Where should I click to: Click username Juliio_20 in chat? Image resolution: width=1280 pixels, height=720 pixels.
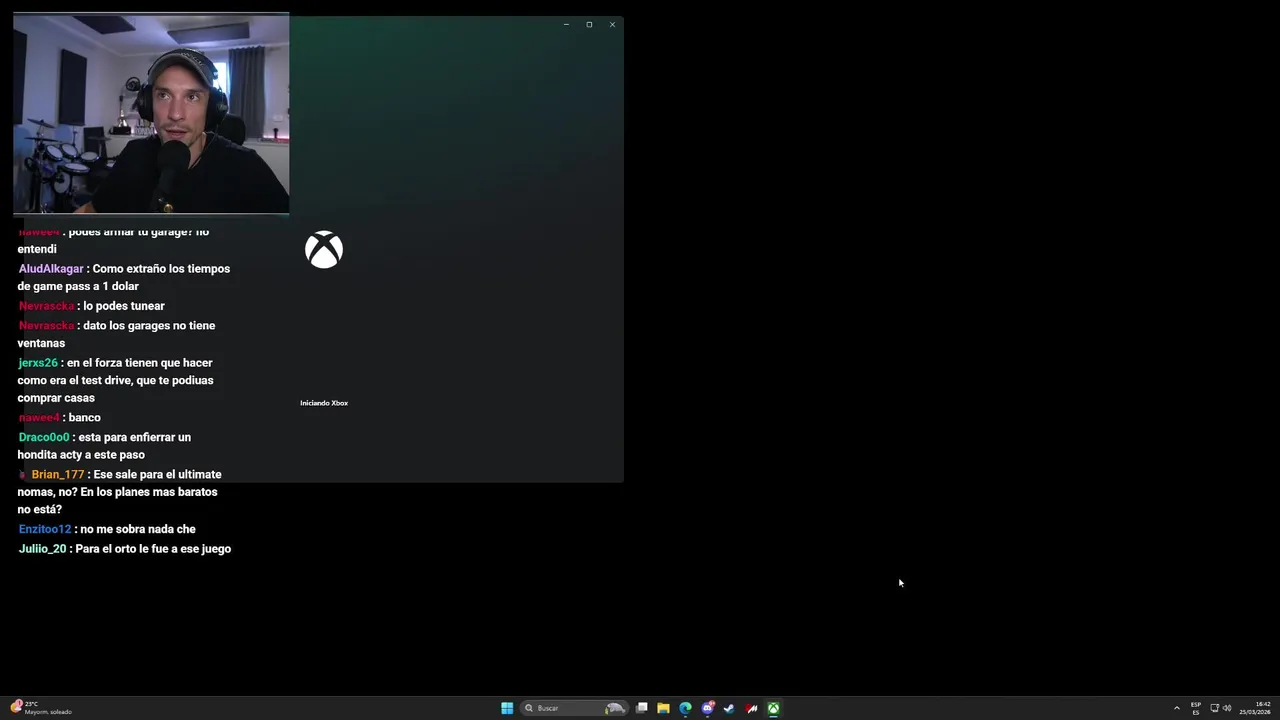coord(42,549)
